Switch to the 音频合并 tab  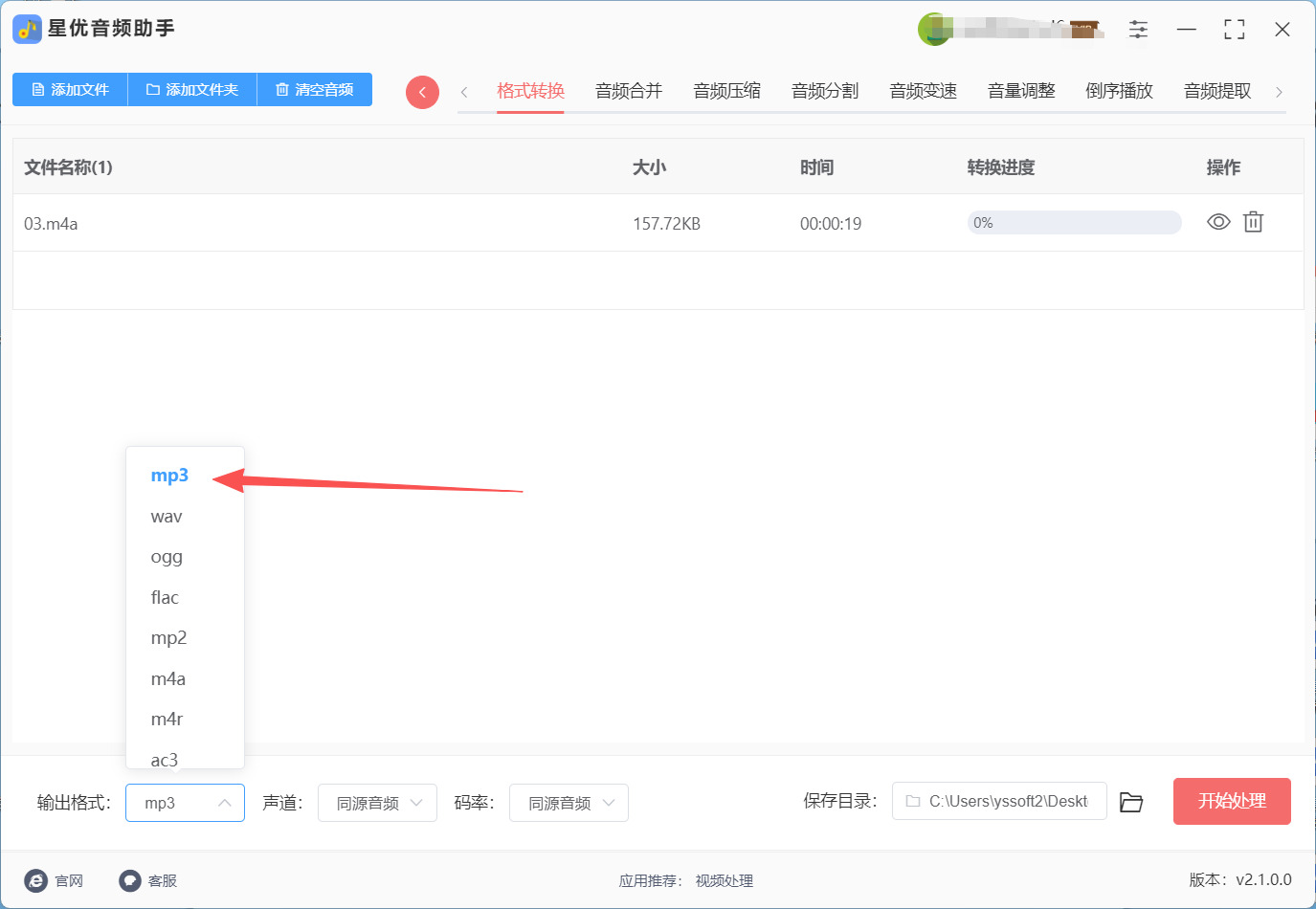pos(629,91)
